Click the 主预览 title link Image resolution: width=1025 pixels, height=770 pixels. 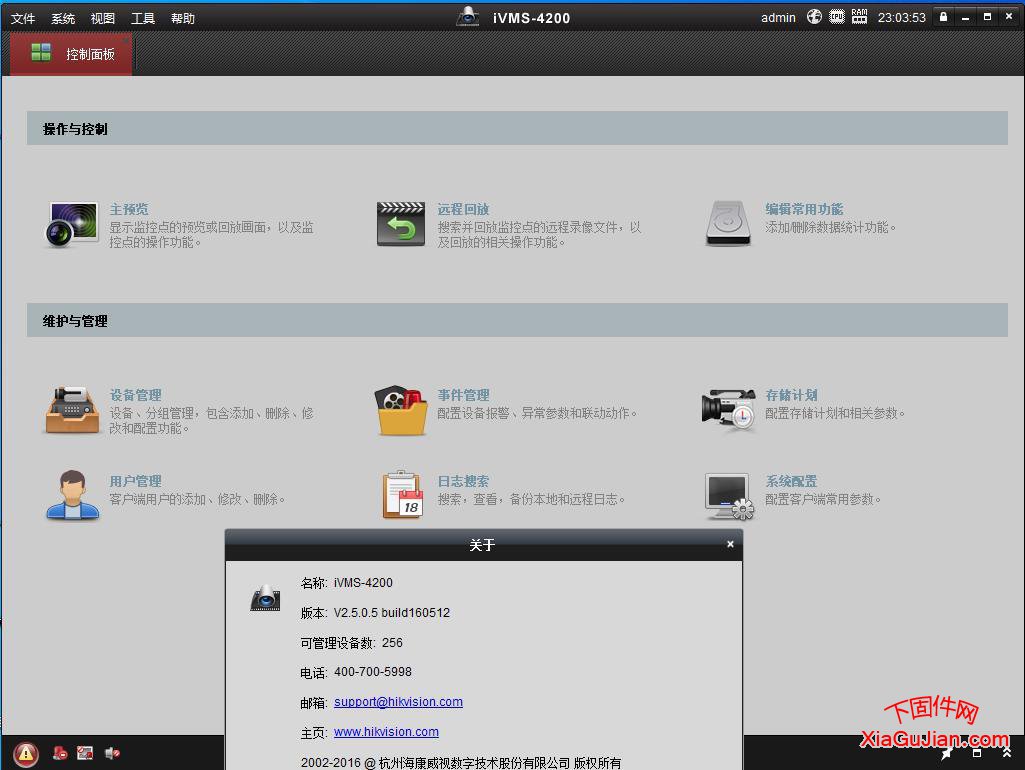(x=129, y=209)
